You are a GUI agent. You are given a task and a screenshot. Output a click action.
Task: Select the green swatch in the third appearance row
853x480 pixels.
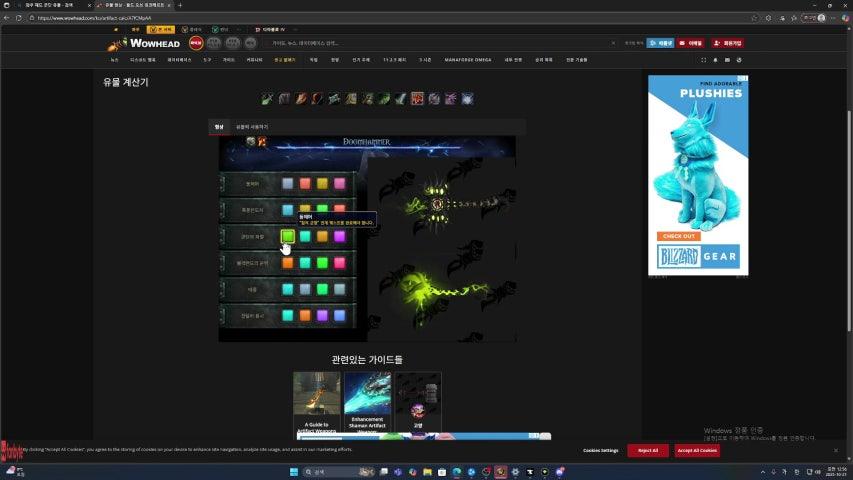[288, 236]
